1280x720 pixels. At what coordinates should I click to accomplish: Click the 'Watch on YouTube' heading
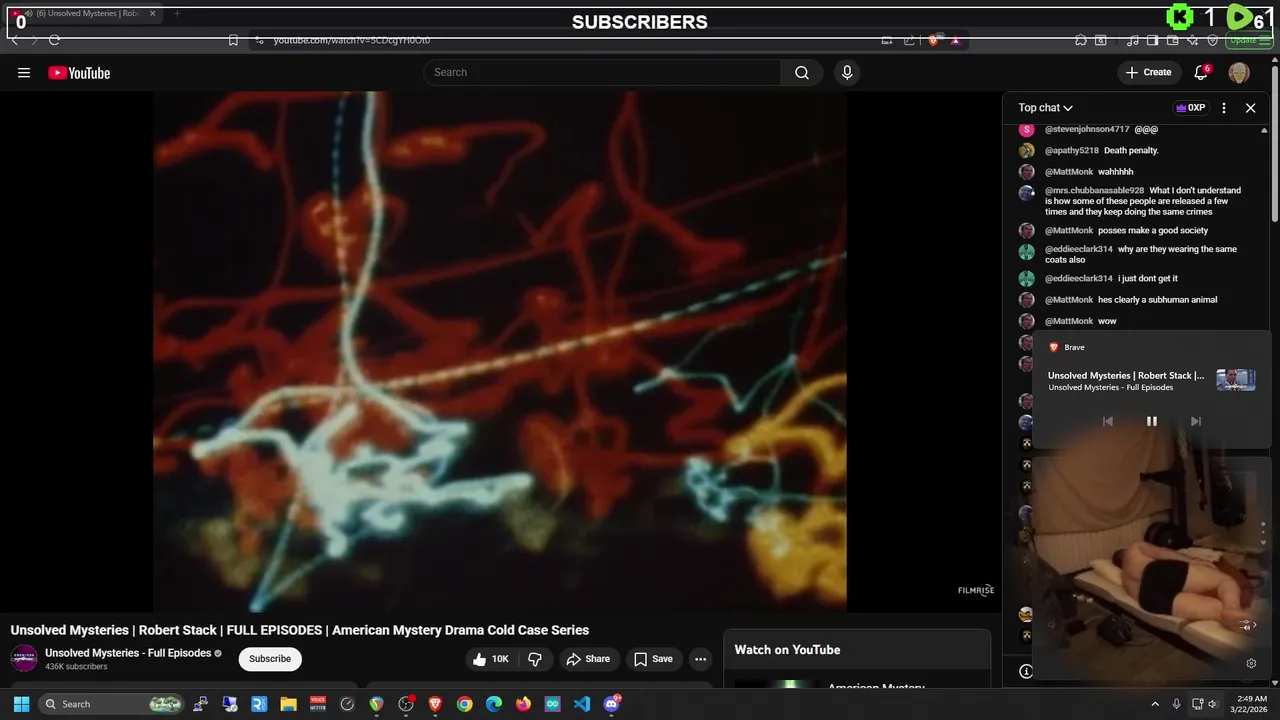pos(787,650)
